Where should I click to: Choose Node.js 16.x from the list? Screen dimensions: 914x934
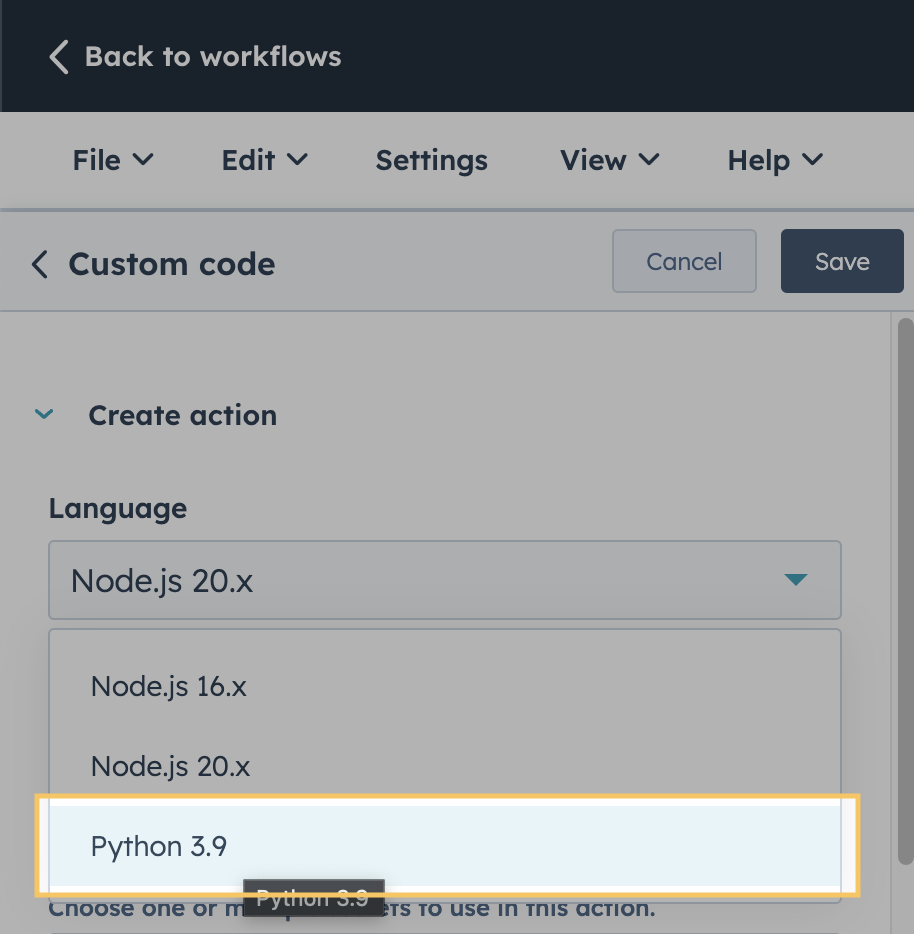(444, 686)
